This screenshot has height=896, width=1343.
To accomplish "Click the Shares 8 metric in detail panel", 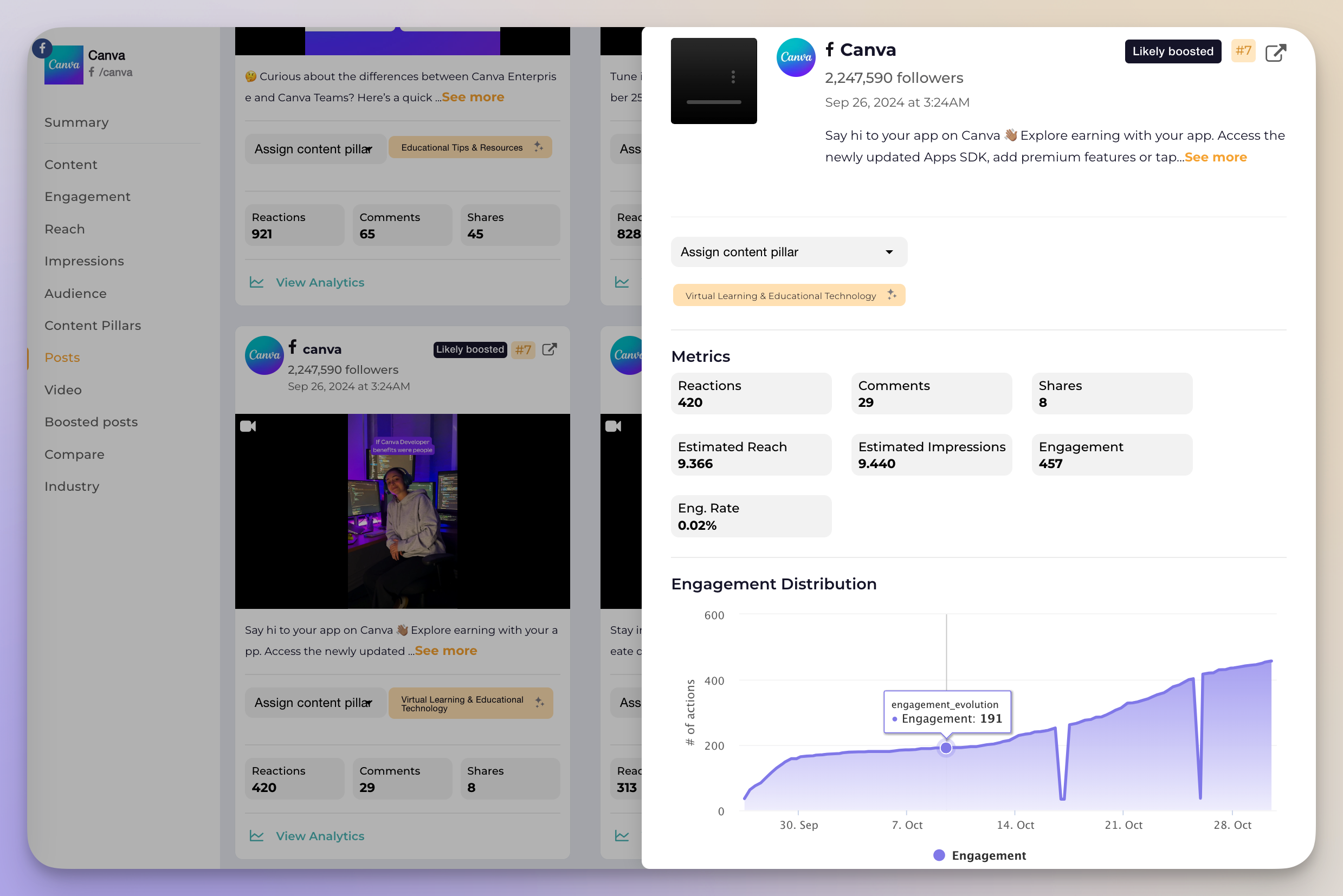I will tap(1112, 394).
